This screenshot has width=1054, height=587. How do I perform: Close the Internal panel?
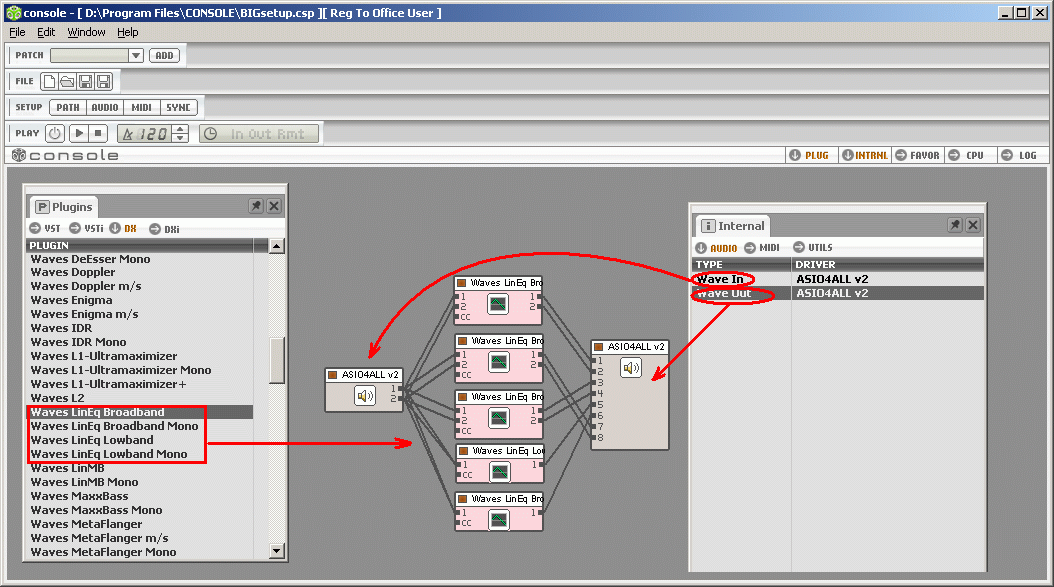point(973,225)
